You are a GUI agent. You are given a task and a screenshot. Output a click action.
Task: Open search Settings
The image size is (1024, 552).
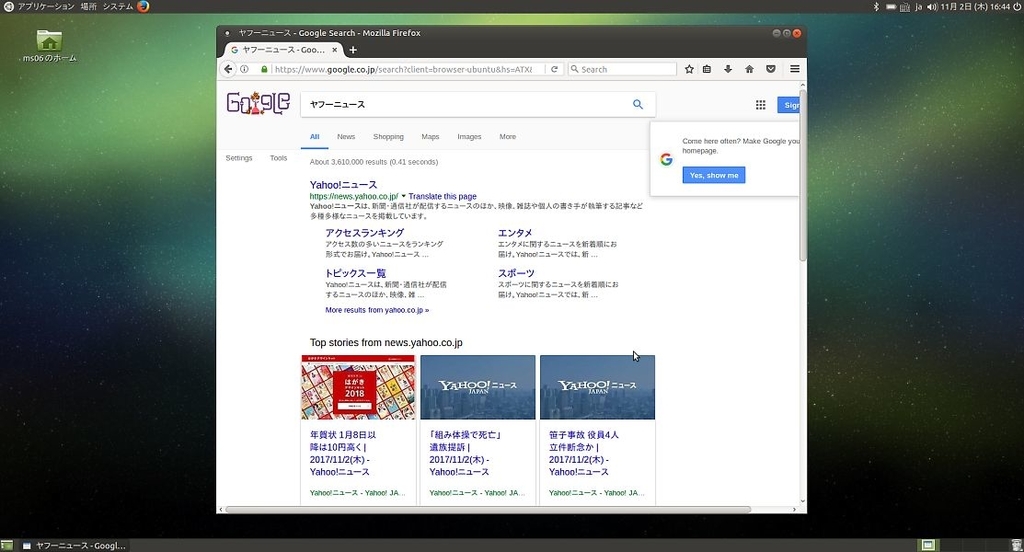(x=239, y=158)
